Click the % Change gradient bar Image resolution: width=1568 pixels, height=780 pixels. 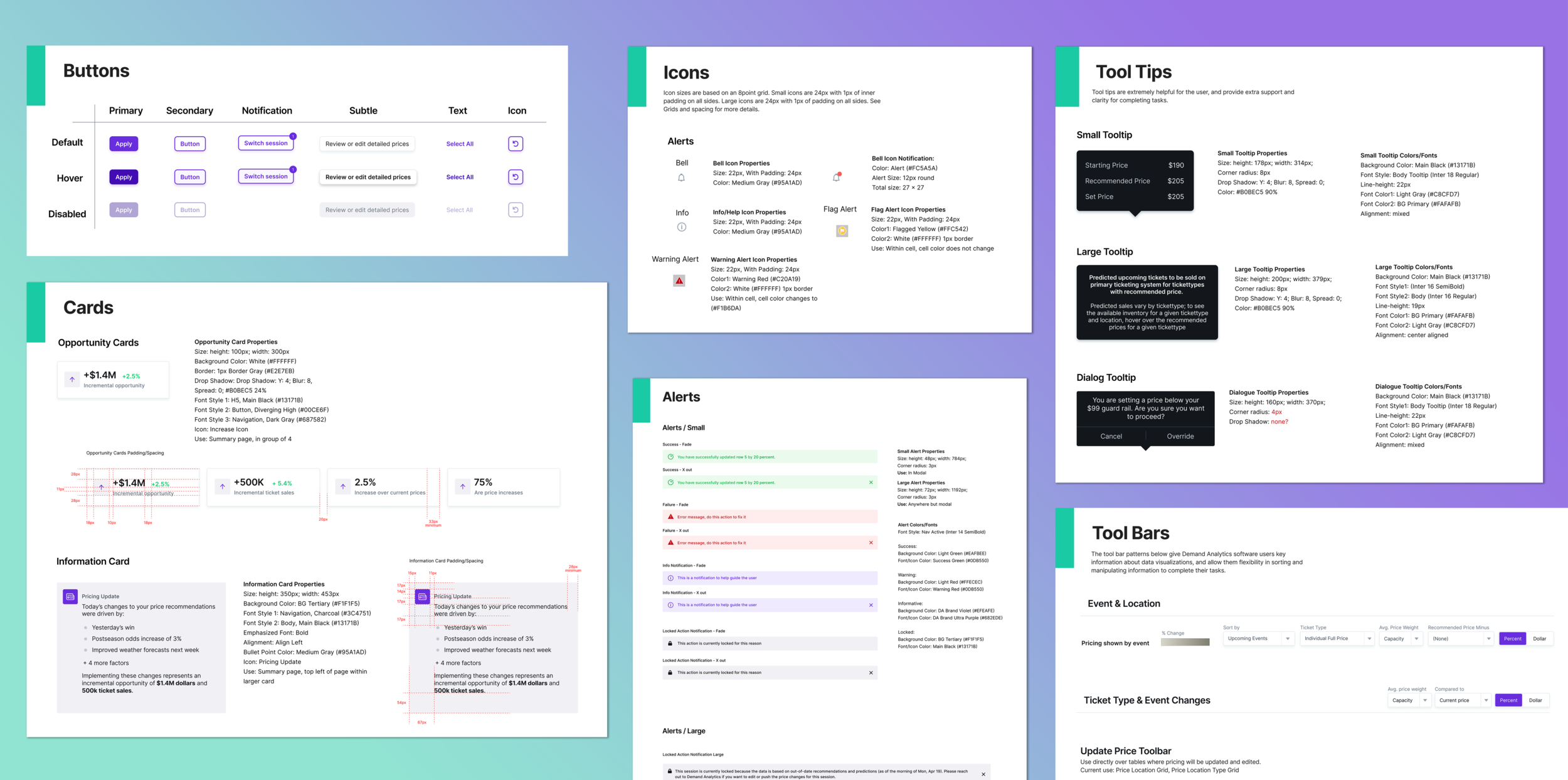[1185, 642]
